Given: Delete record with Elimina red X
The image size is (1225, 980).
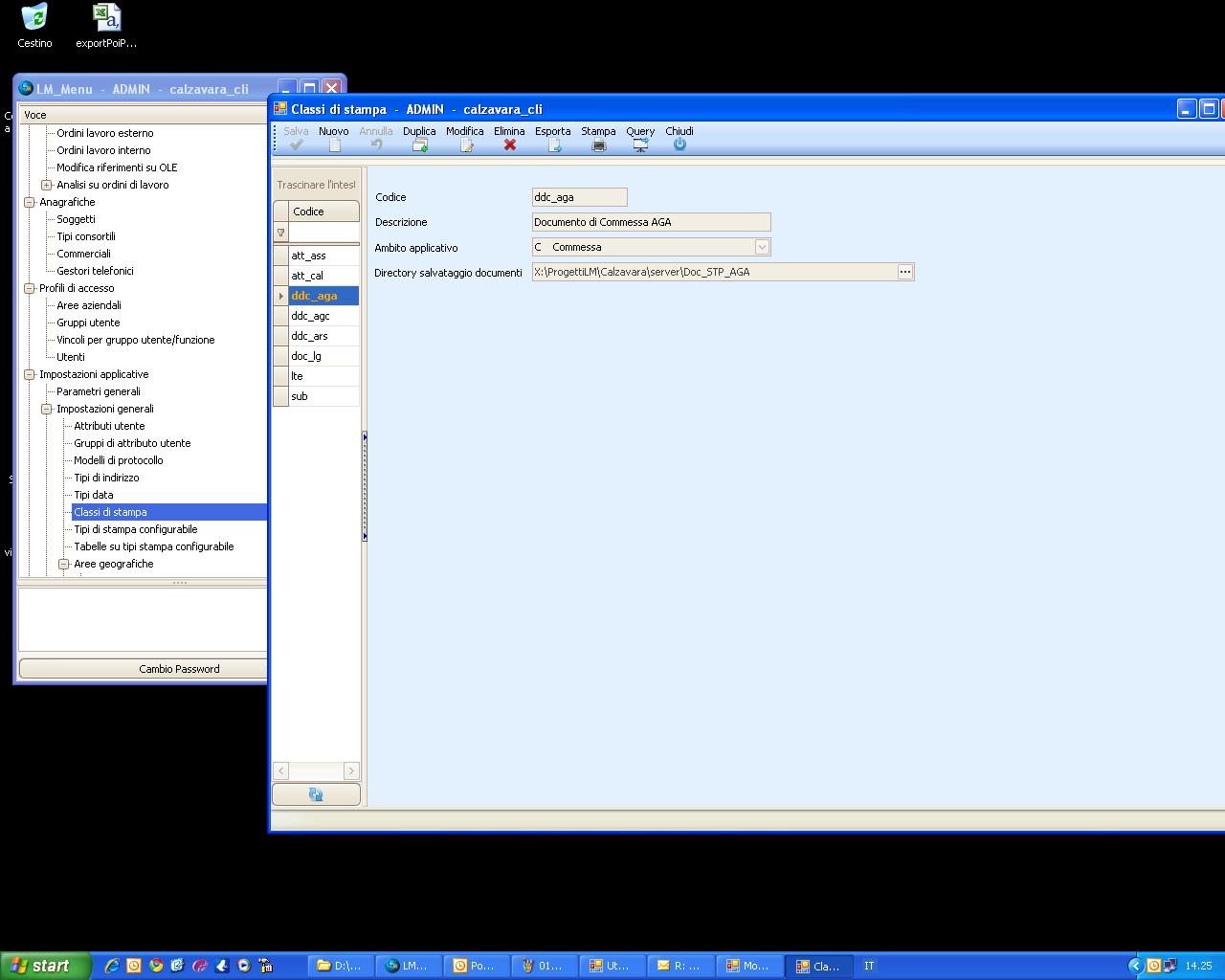Looking at the screenshot, I should 509,145.
